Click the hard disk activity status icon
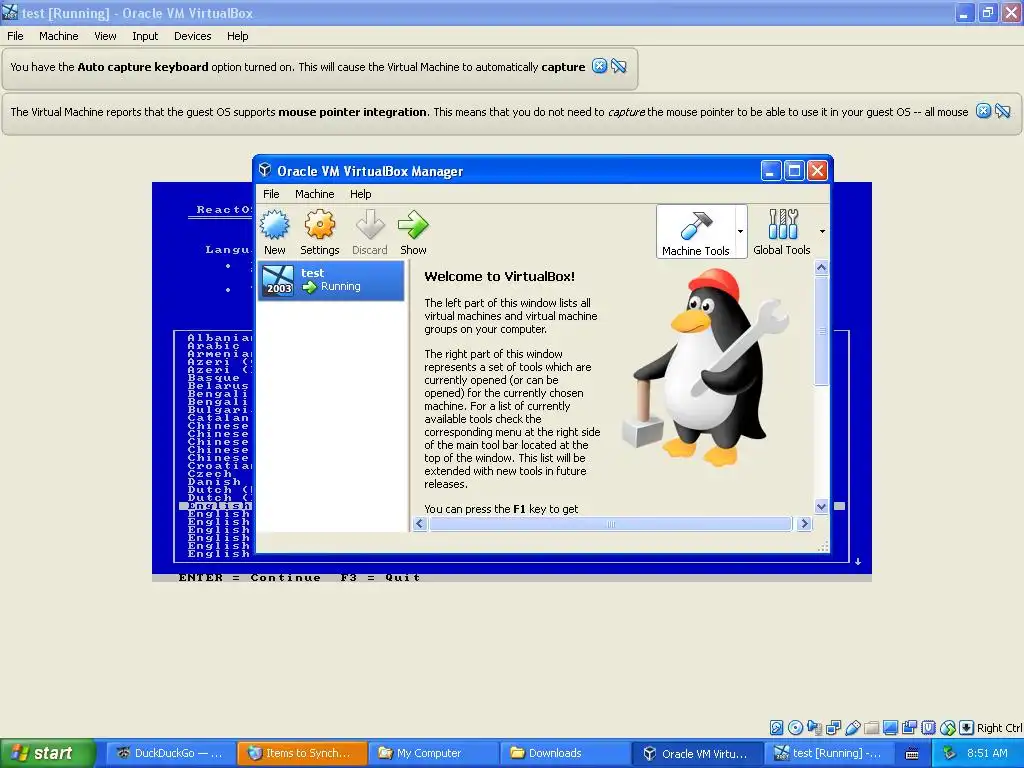The image size is (1024, 768). pyautogui.click(x=776, y=728)
